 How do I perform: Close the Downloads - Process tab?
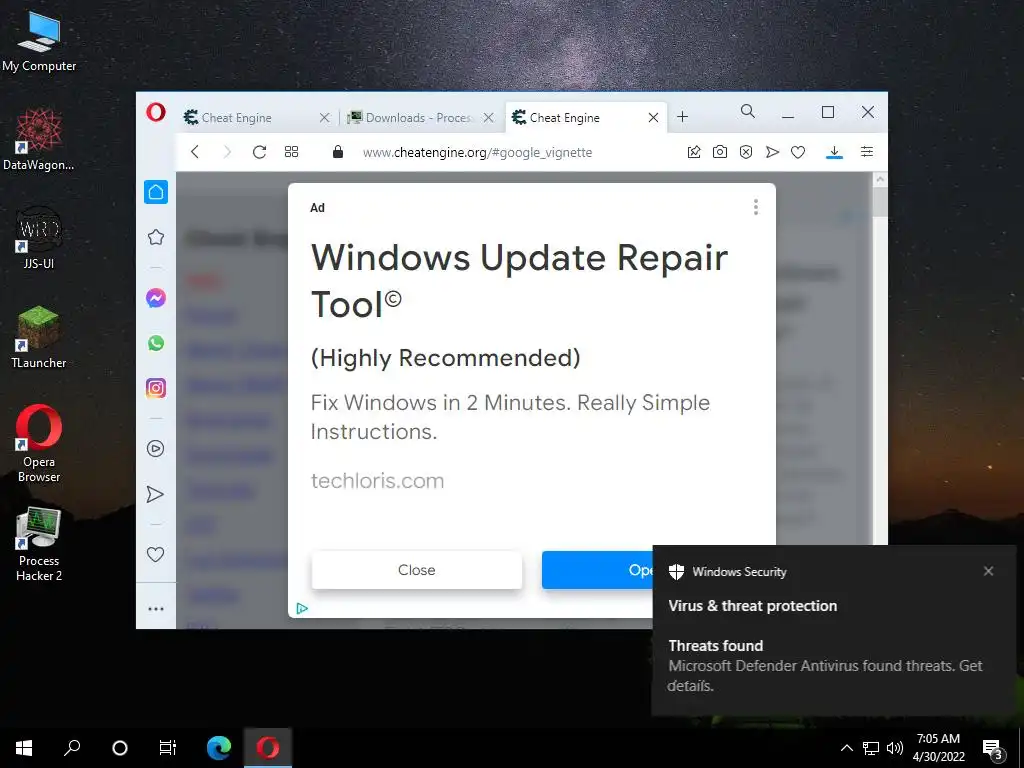488,118
